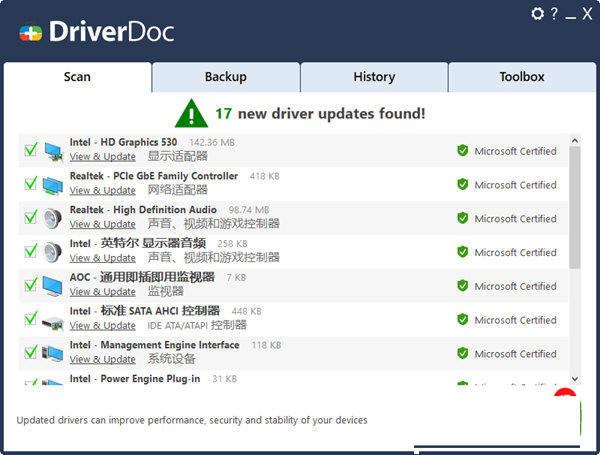
Task: Open the Backup tab
Action: coord(226,77)
